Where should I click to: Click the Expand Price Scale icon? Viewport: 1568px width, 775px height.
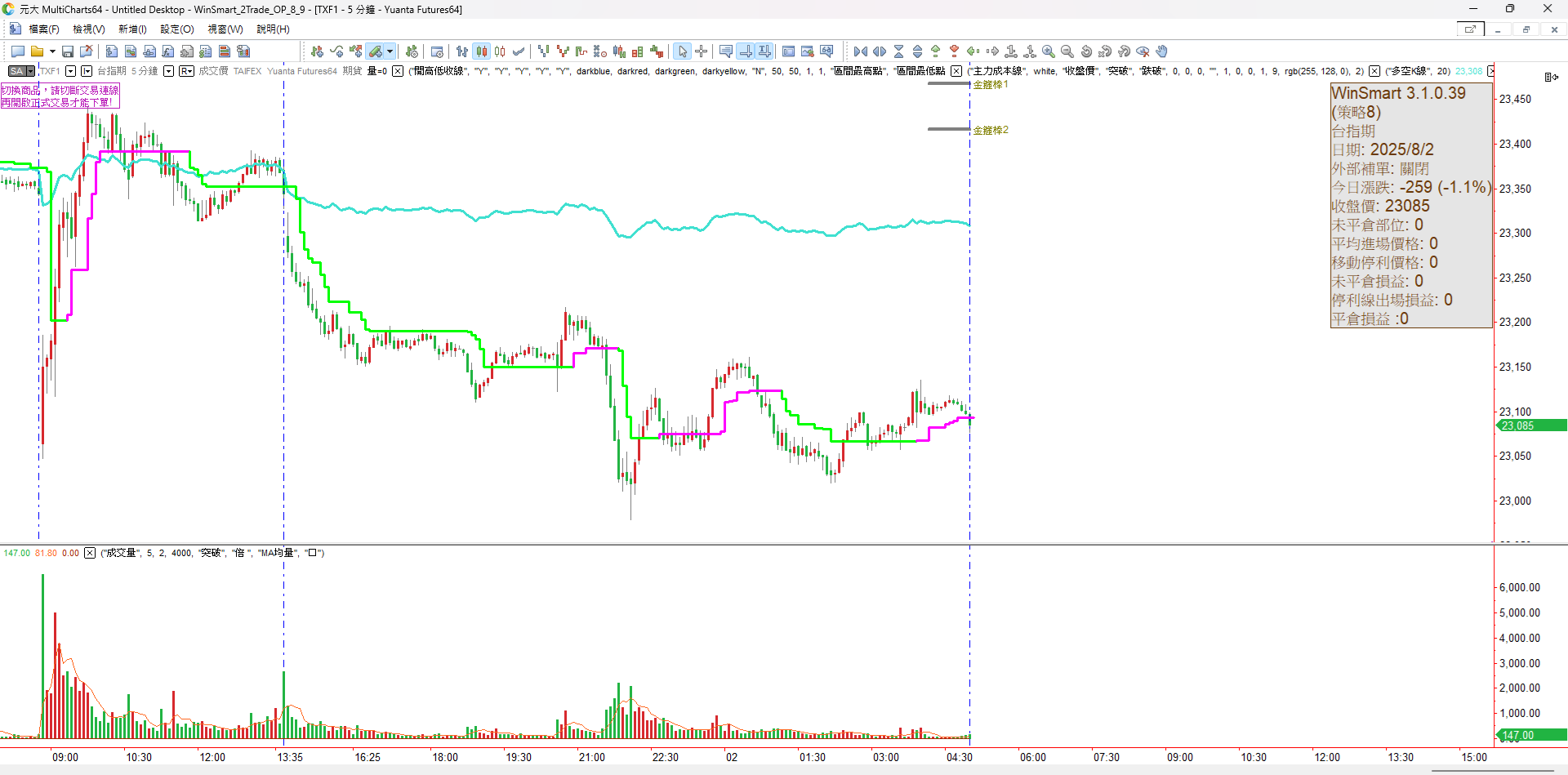(x=917, y=51)
